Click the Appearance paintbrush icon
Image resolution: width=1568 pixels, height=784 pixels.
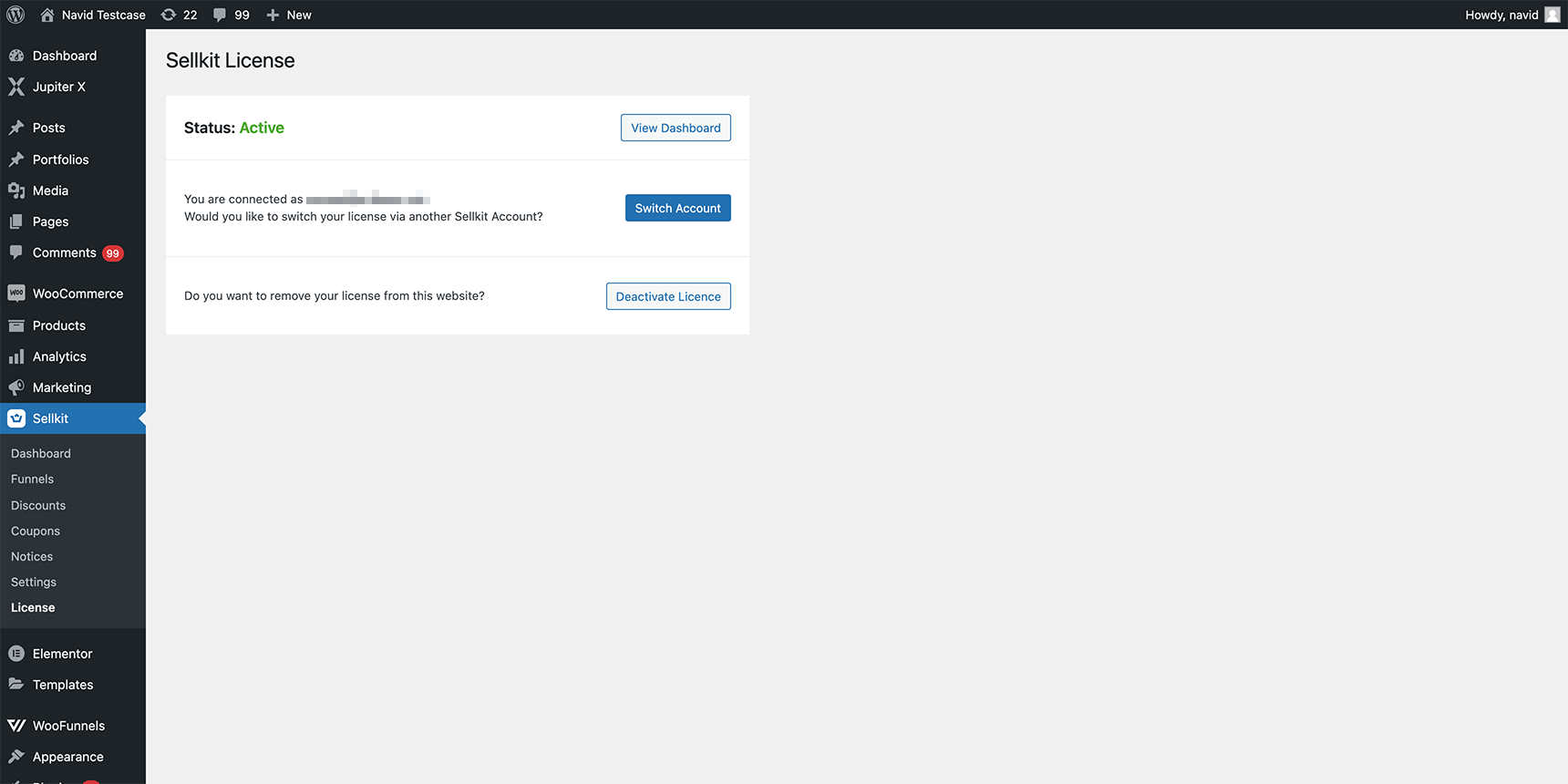pyautogui.click(x=16, y=757)
